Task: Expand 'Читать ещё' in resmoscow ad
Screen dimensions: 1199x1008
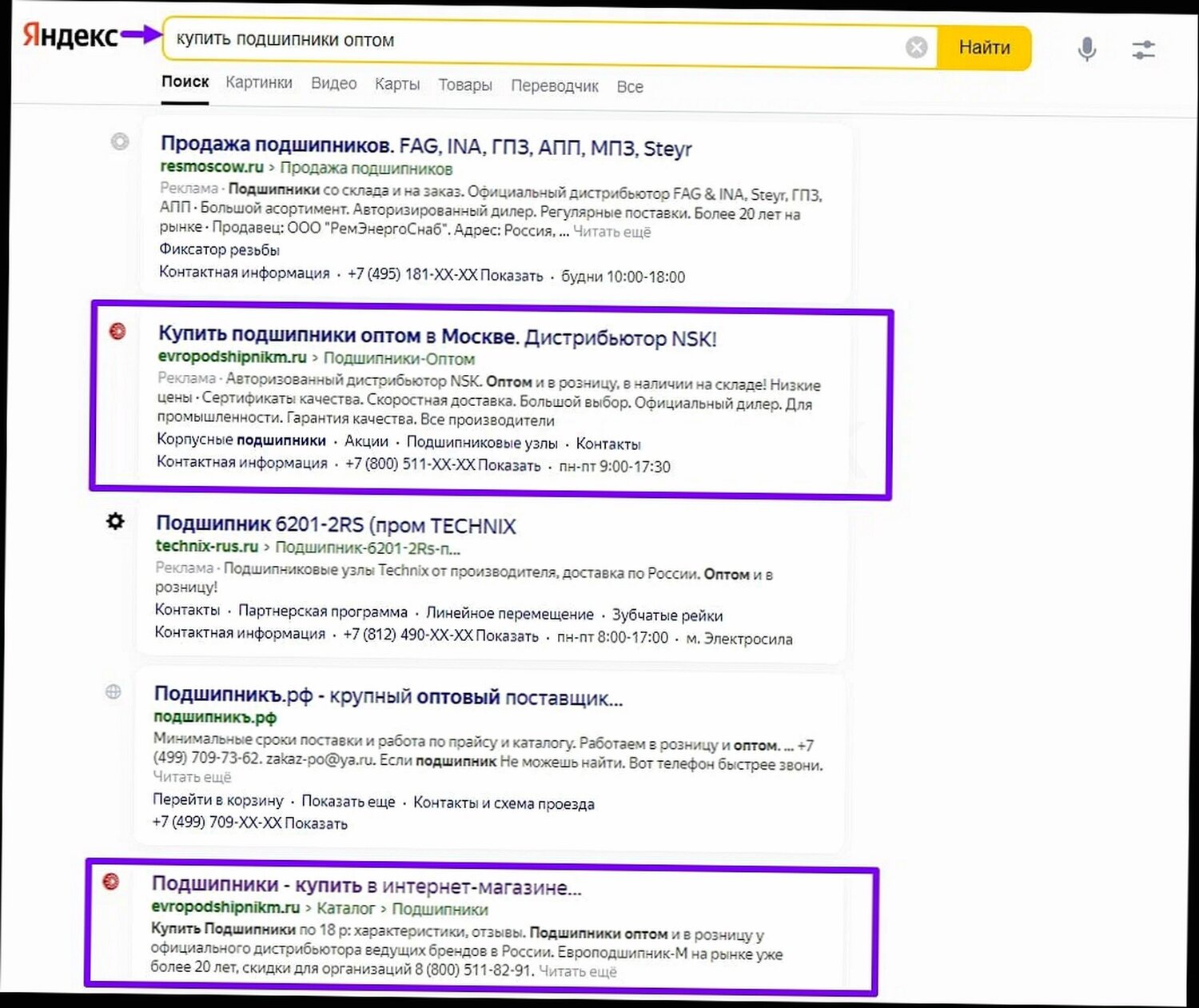Action: [x=612, y=232]
